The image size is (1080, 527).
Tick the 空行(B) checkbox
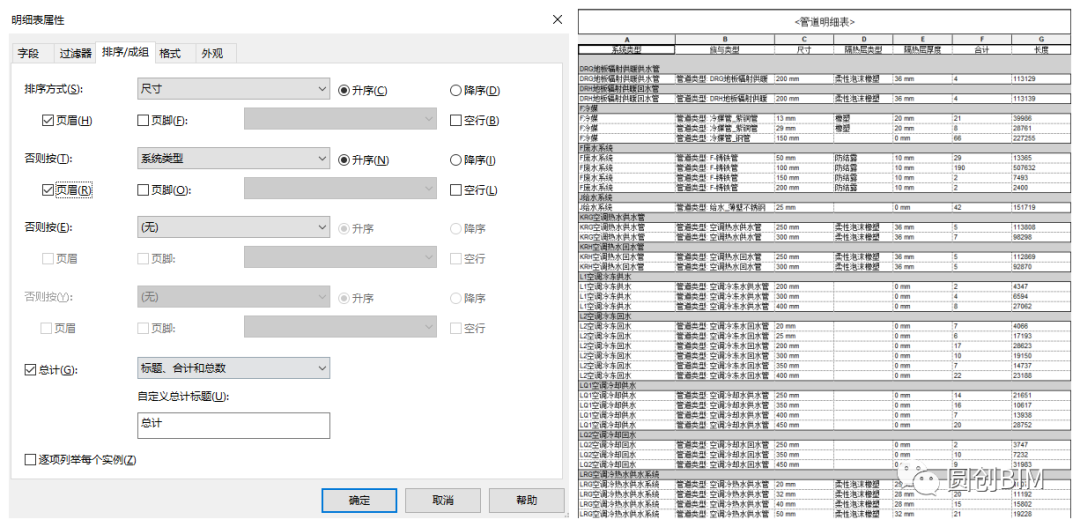point(455,121)
